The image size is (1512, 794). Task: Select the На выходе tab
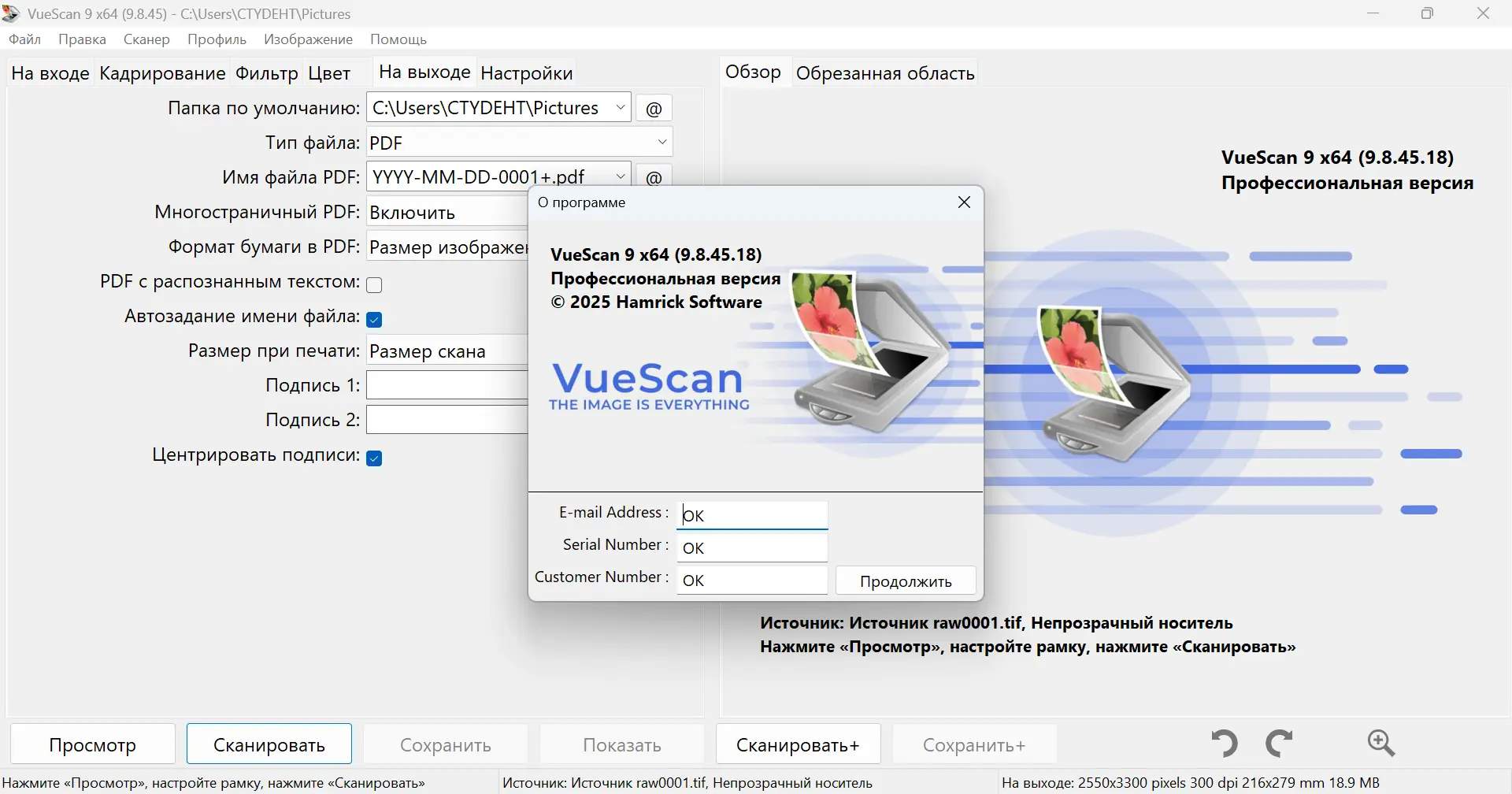coord(424,72)
